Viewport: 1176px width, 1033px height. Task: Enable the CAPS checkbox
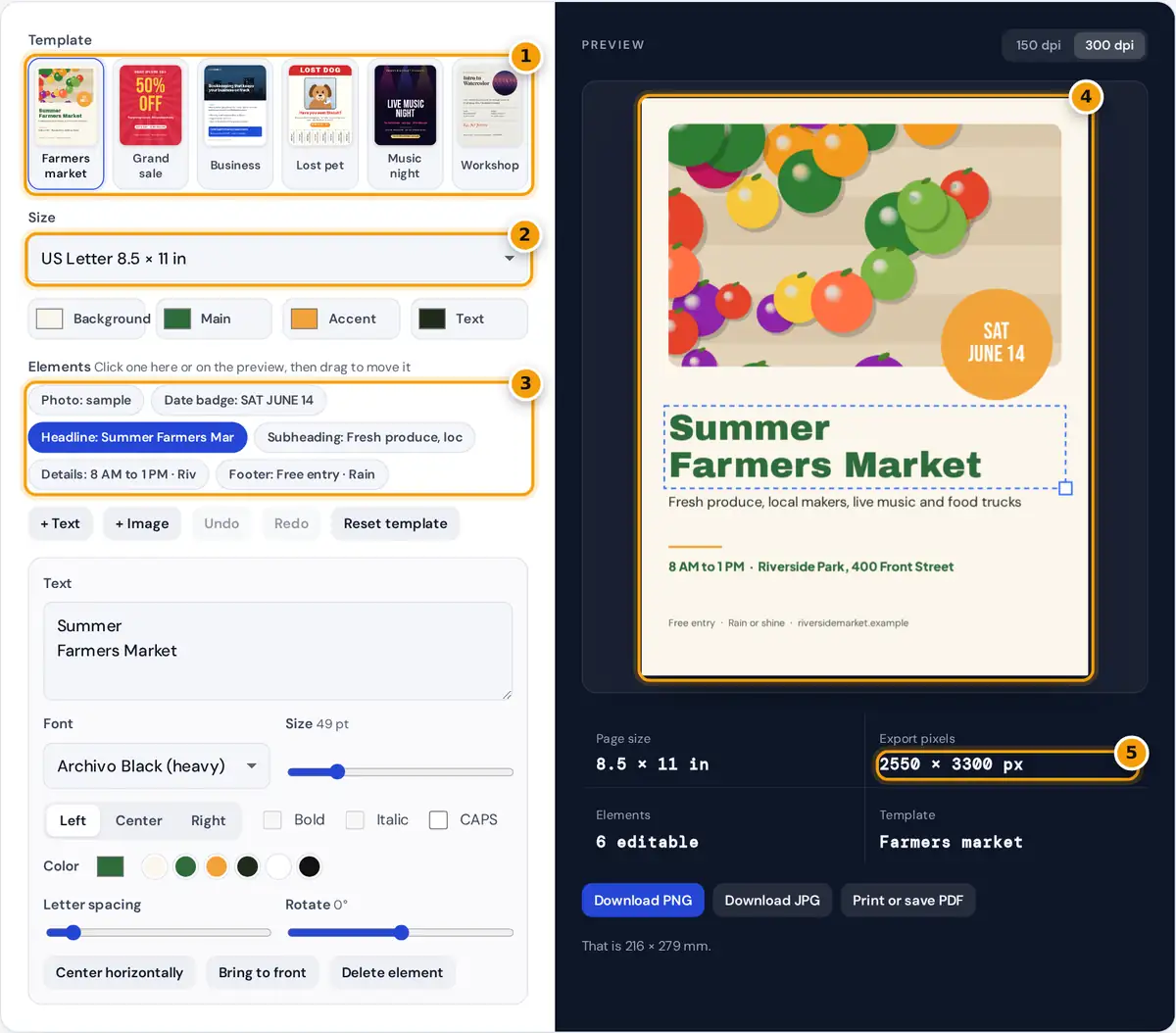pyautogui.click(x=438, y=820)
